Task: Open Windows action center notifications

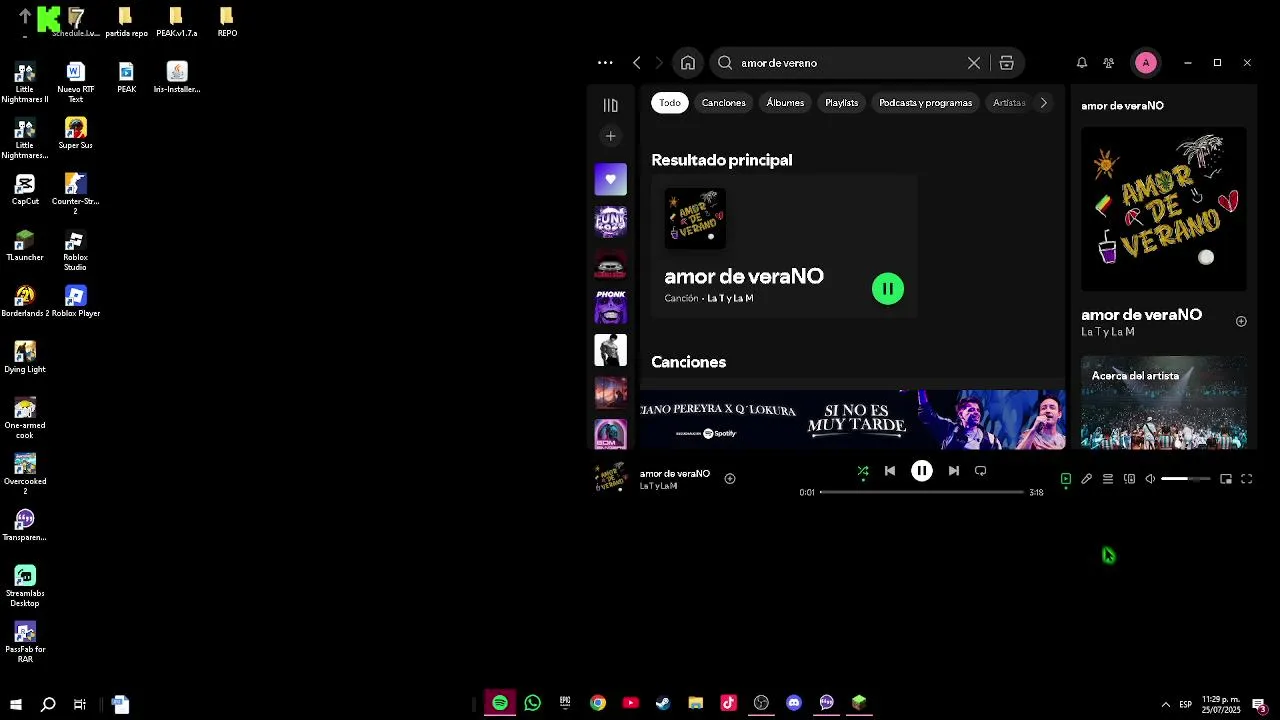Action: point(1259,704)
